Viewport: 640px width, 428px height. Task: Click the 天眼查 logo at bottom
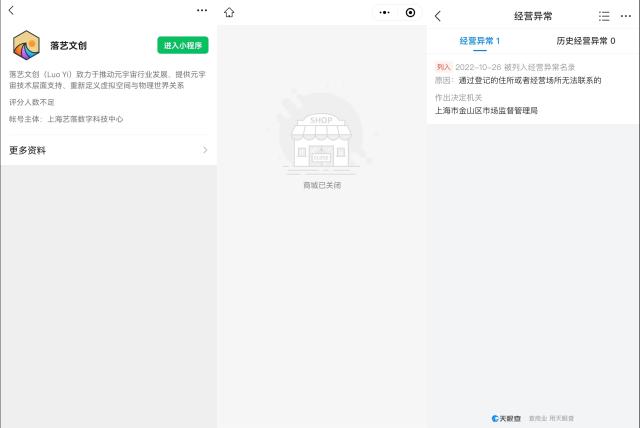tap(507, 417)
